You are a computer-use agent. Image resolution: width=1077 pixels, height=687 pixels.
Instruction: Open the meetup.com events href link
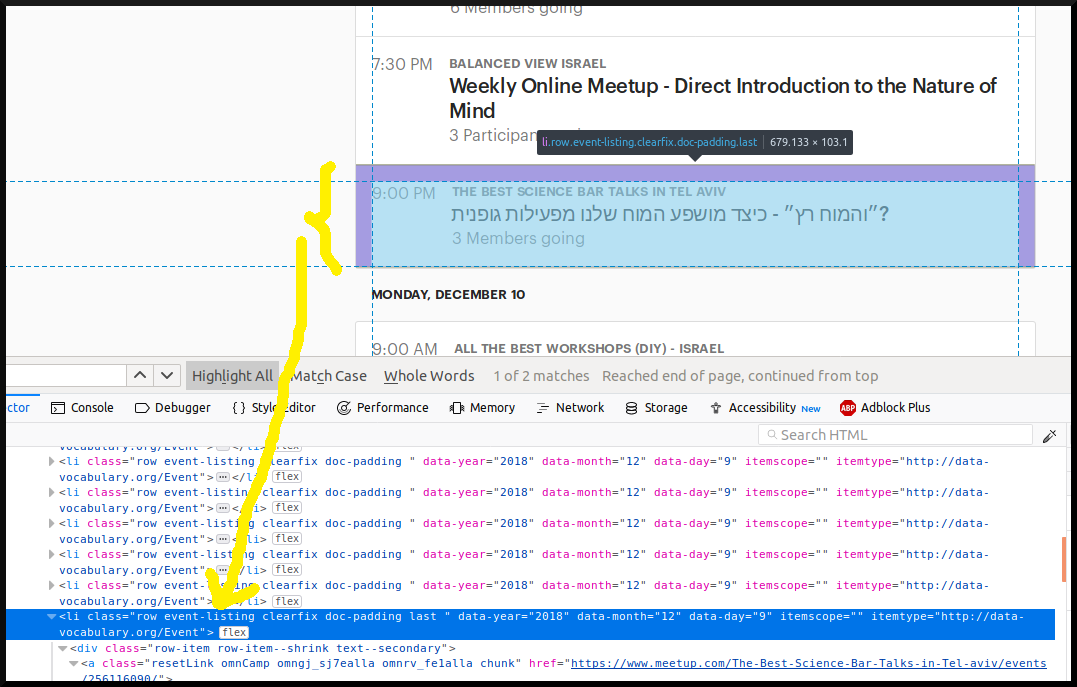(808, 663)
